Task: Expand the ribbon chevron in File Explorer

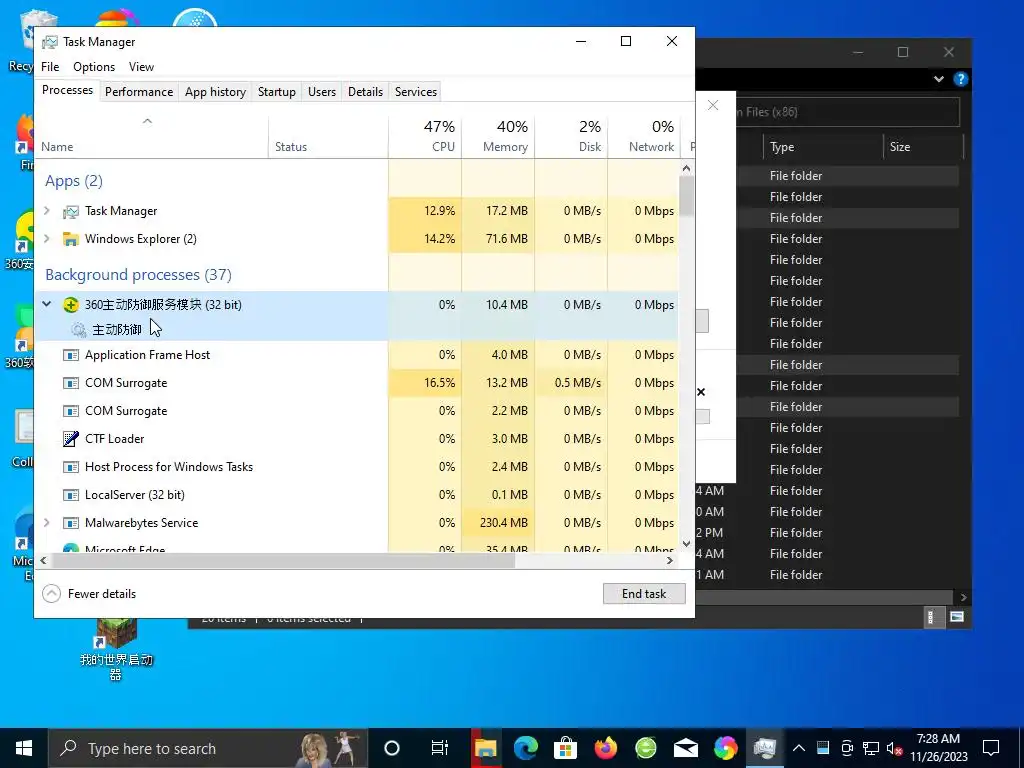Action: pos(938,79)
